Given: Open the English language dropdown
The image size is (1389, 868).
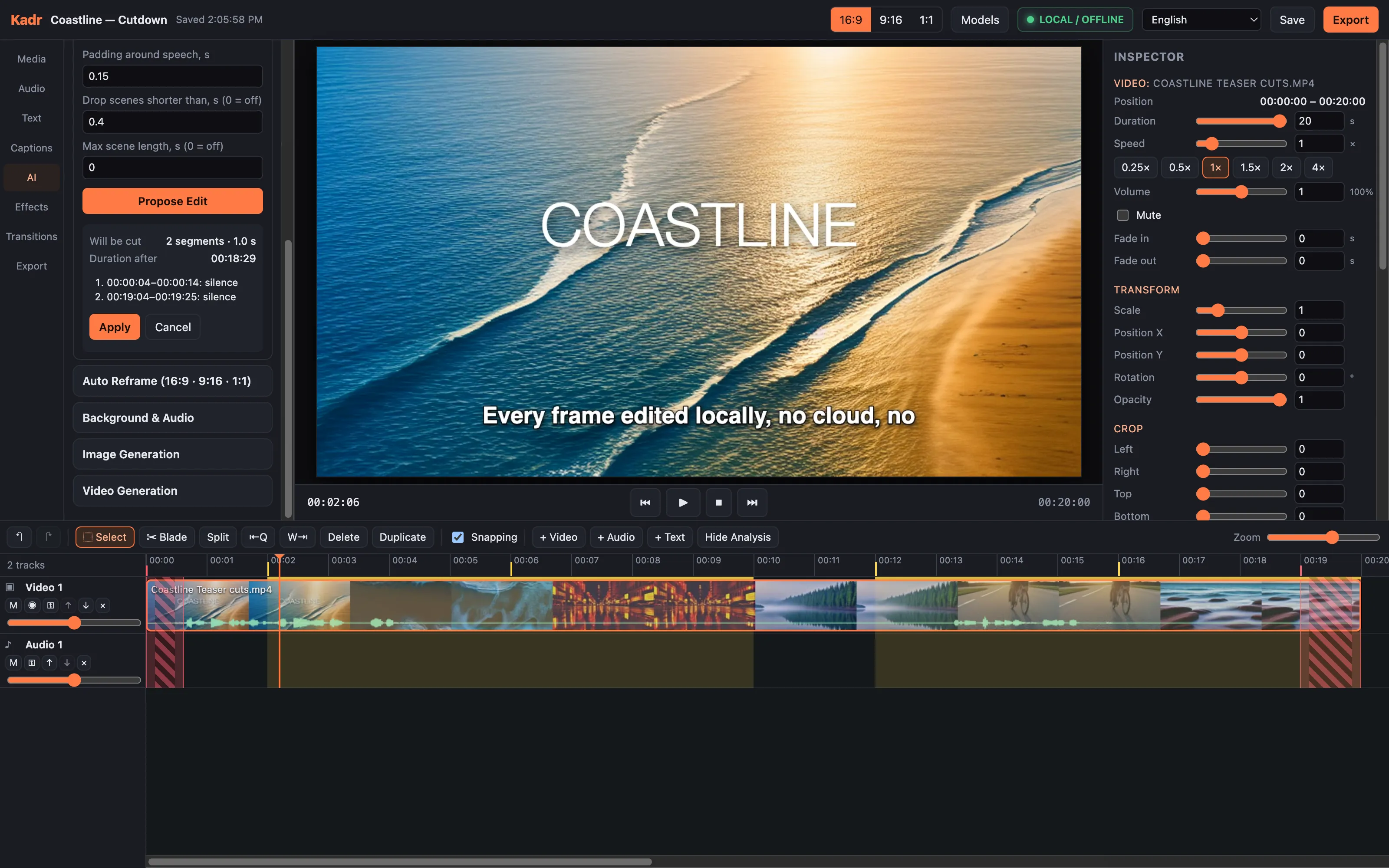Looking at the screenshot, I should click(x=1201, y=20).
